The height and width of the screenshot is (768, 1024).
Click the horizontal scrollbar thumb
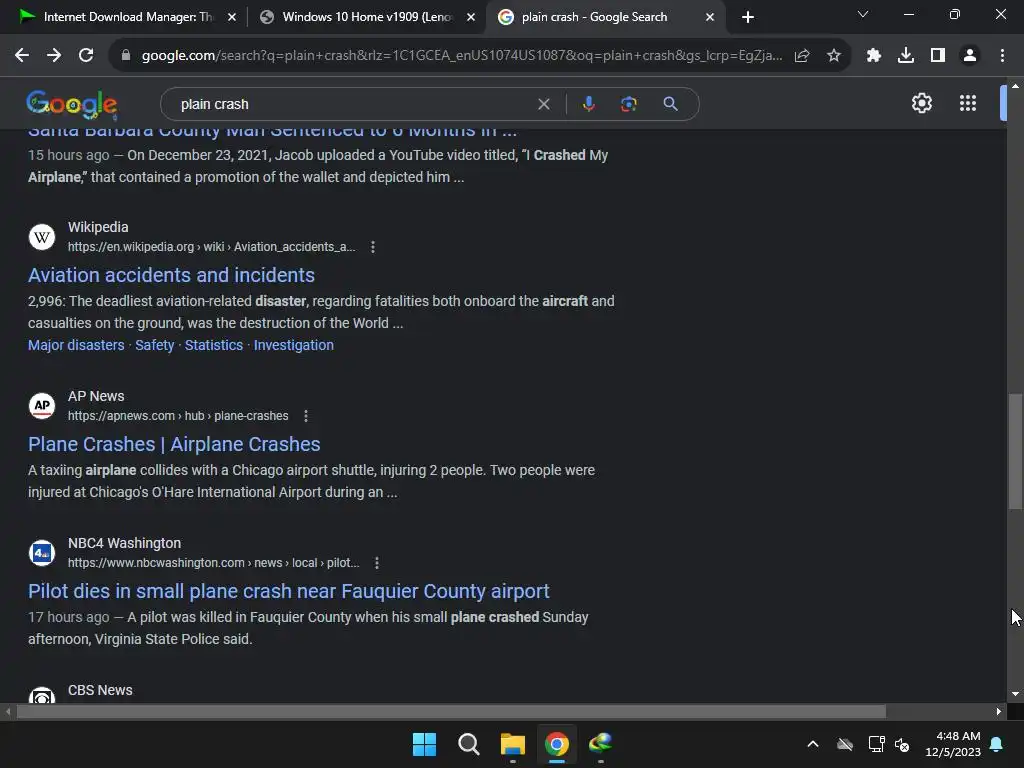pos(451,711)
